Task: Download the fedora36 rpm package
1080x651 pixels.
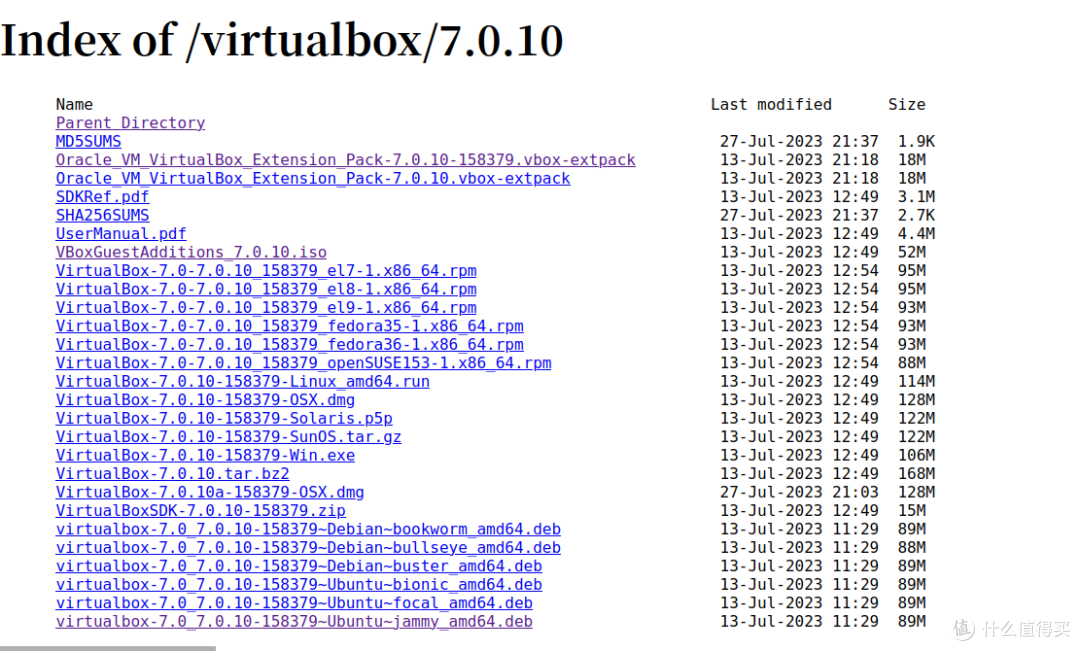Action: [289, 344]
